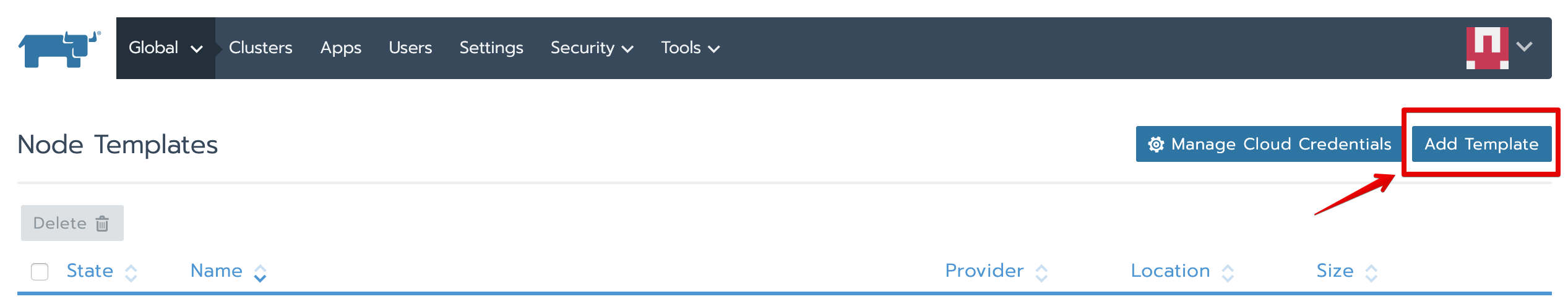
Task: Click the Provider sort arrows icon
Action: point(1041,273)
